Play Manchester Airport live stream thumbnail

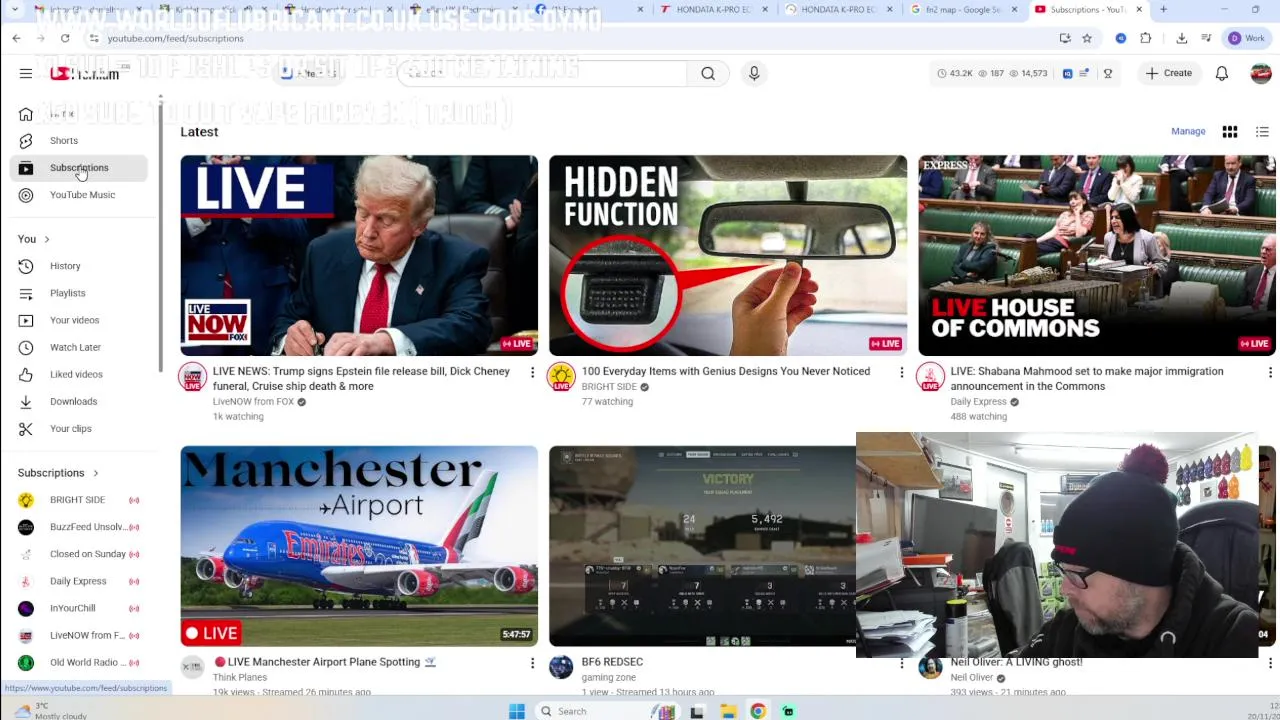coord(359,546)
